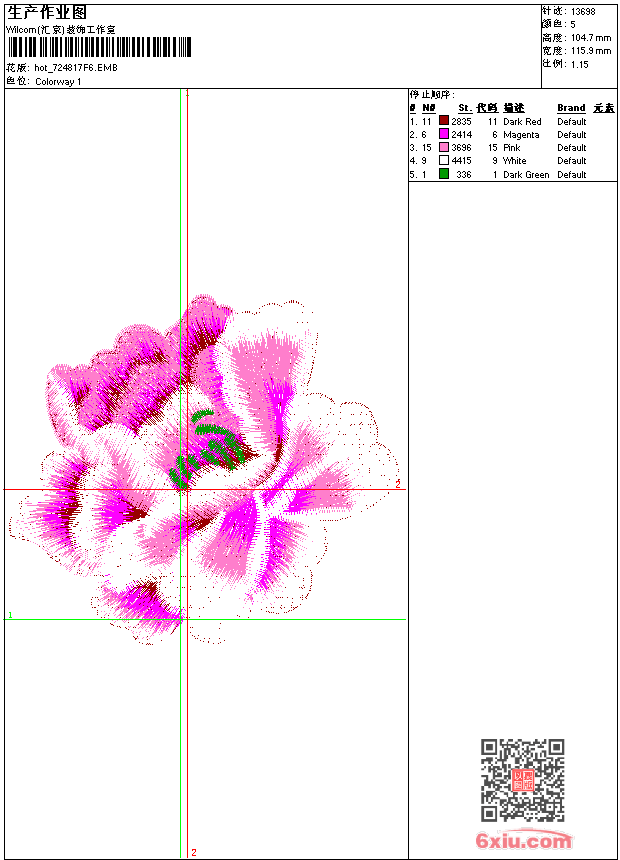
Task: Select the Dark Green color swatch
Action: pyautogui.click(x=444, y=174)
